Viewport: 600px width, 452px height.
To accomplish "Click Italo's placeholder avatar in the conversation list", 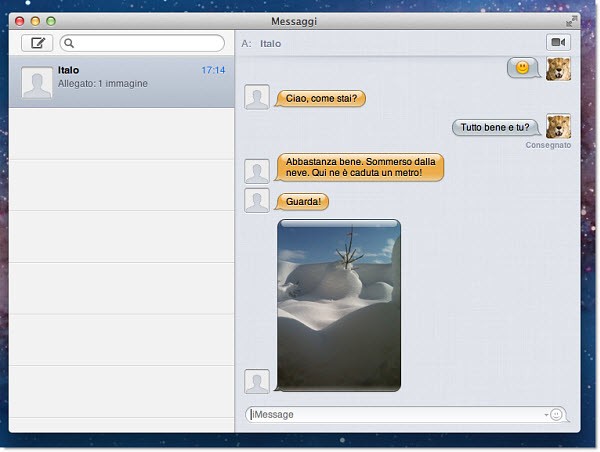I will [x=37, y=83].
